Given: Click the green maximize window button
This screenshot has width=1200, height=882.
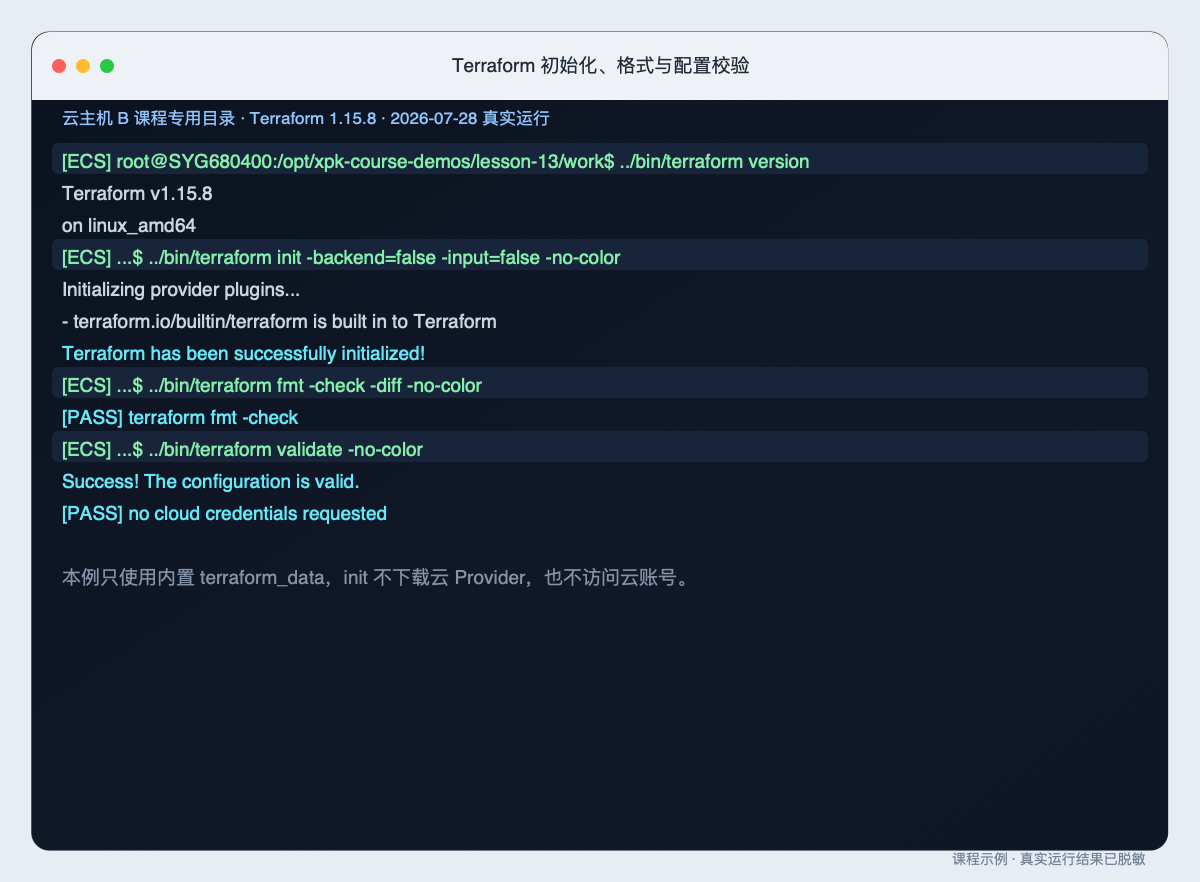Looking at the screenshot, I should pyautogui.click(x=107, y=66).
